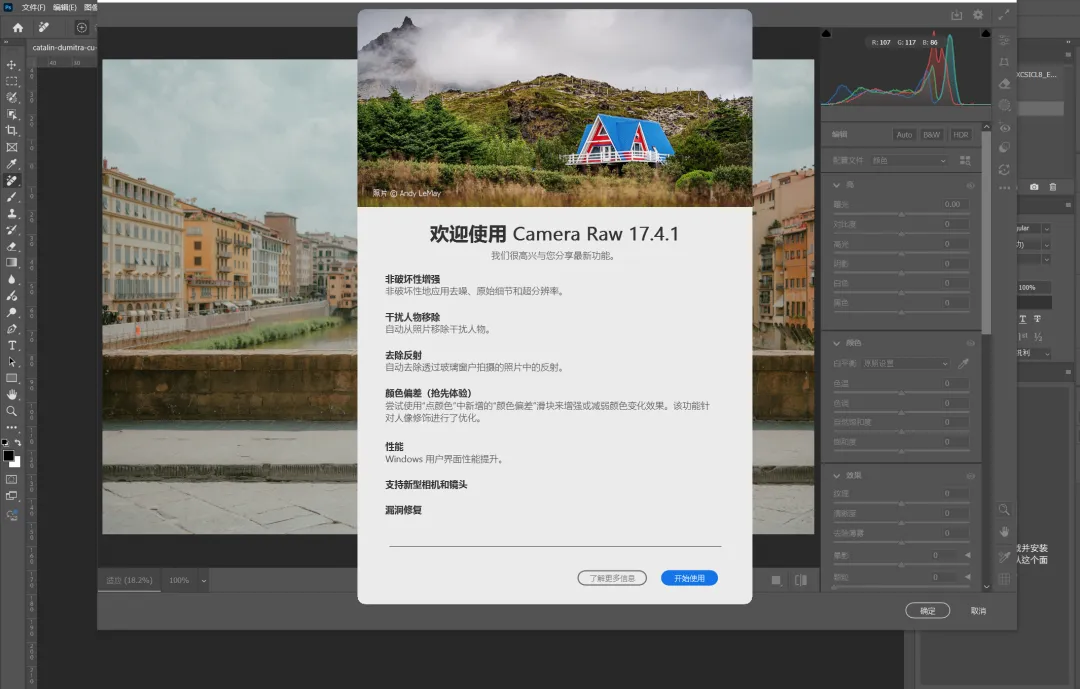Image resolution: width=1080 pixels, height=689 pixels.
Task: Click the 曝光 exposure slider handle
Action: coord(901,214)
